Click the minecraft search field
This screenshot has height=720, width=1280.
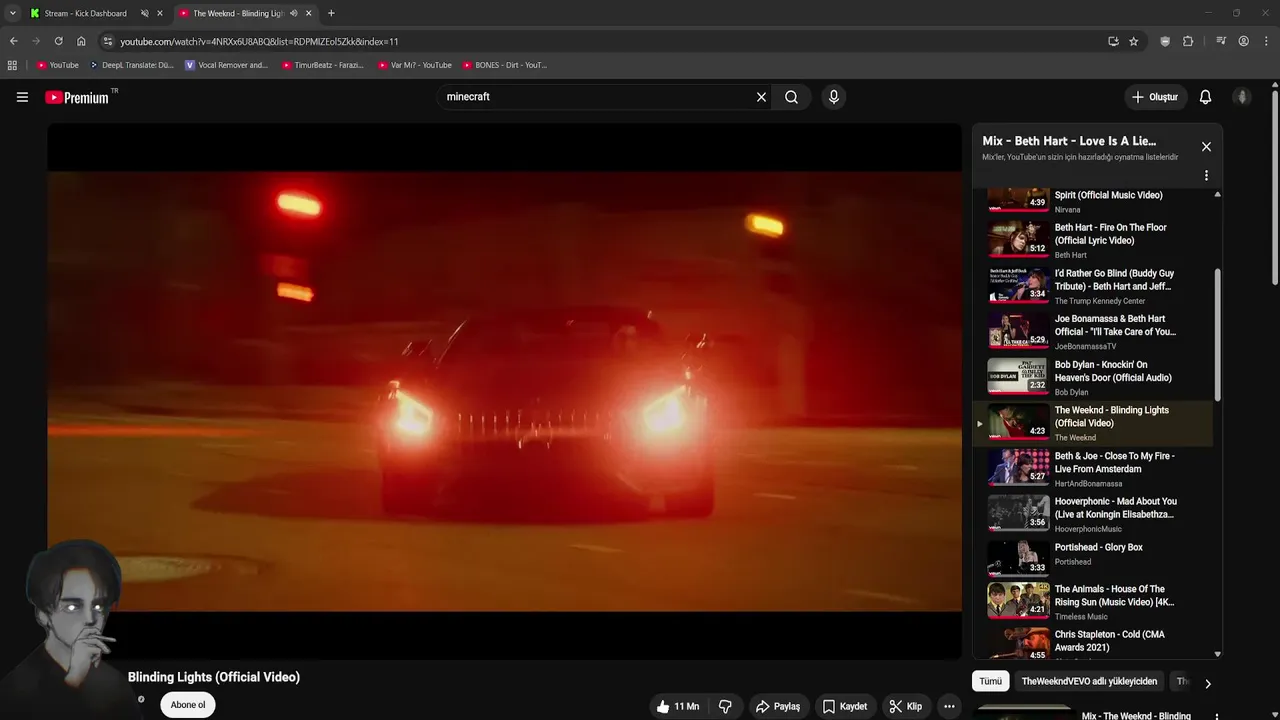point(595,97)
